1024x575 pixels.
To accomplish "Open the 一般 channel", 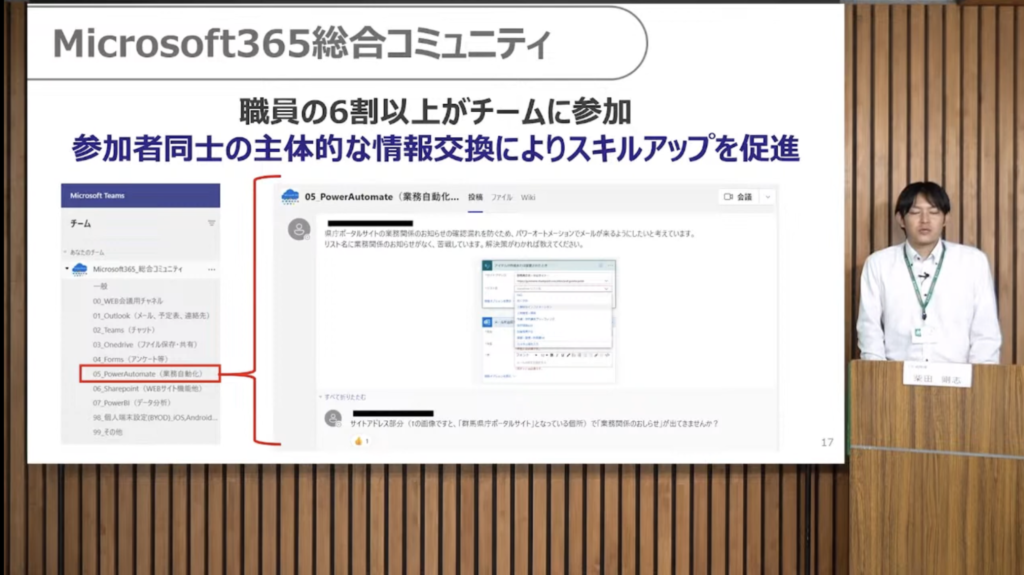I will (x=100, y=286).
